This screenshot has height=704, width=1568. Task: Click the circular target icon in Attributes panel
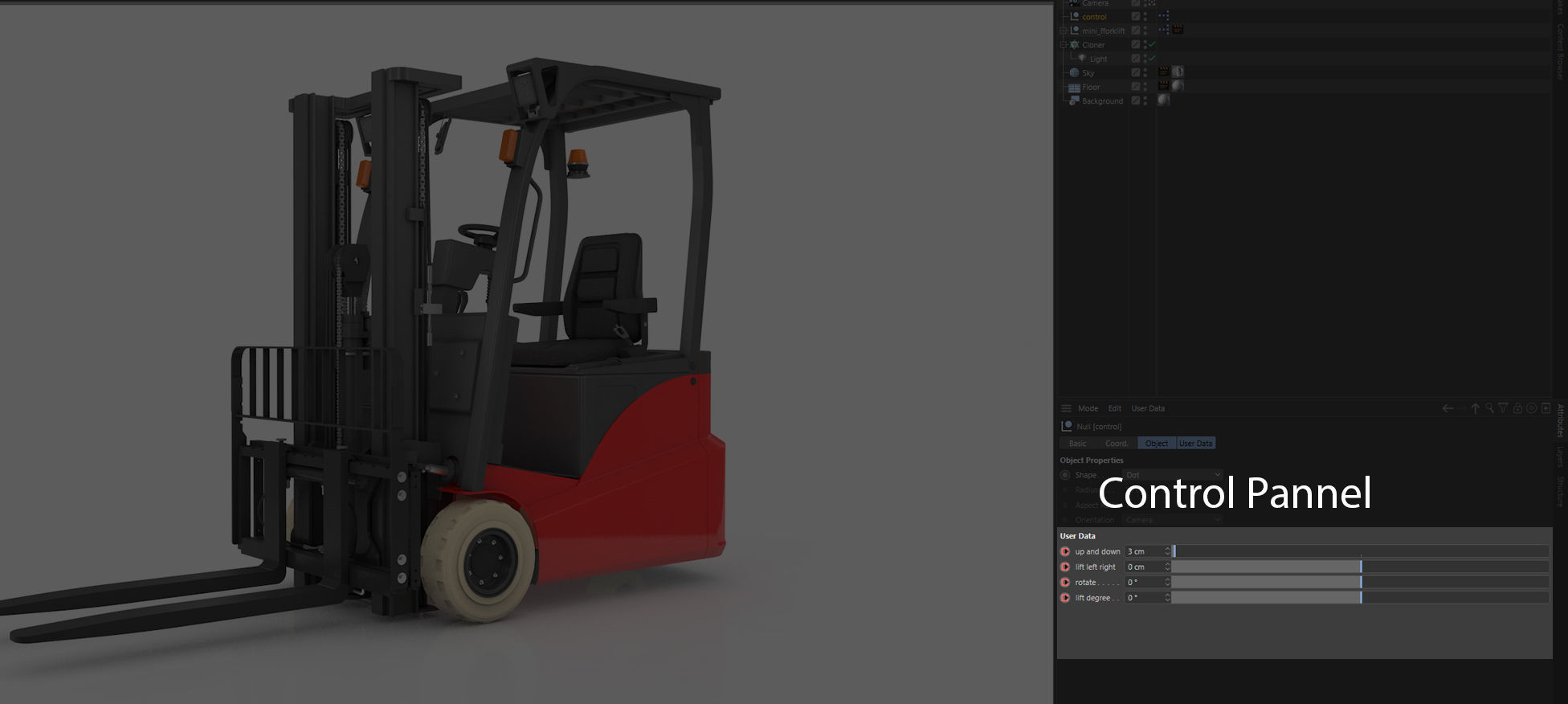1531,408
